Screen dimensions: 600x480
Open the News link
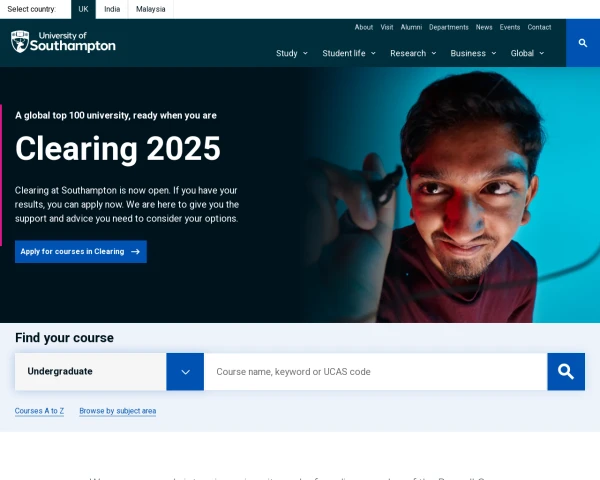484,27
